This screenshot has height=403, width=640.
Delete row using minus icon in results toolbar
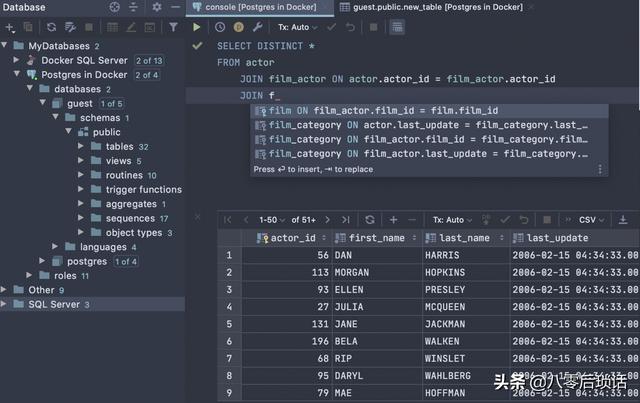coord(412,220)
